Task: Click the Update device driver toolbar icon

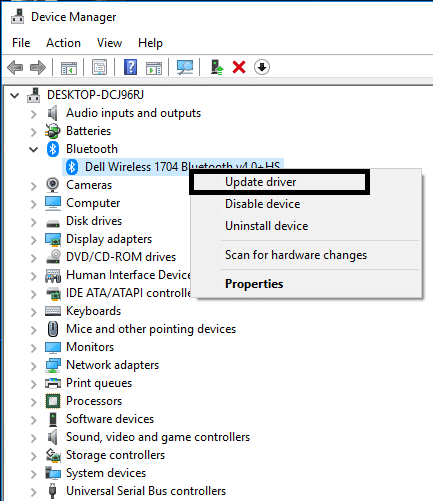Action: pyautogui.click(x=217, y=67)
